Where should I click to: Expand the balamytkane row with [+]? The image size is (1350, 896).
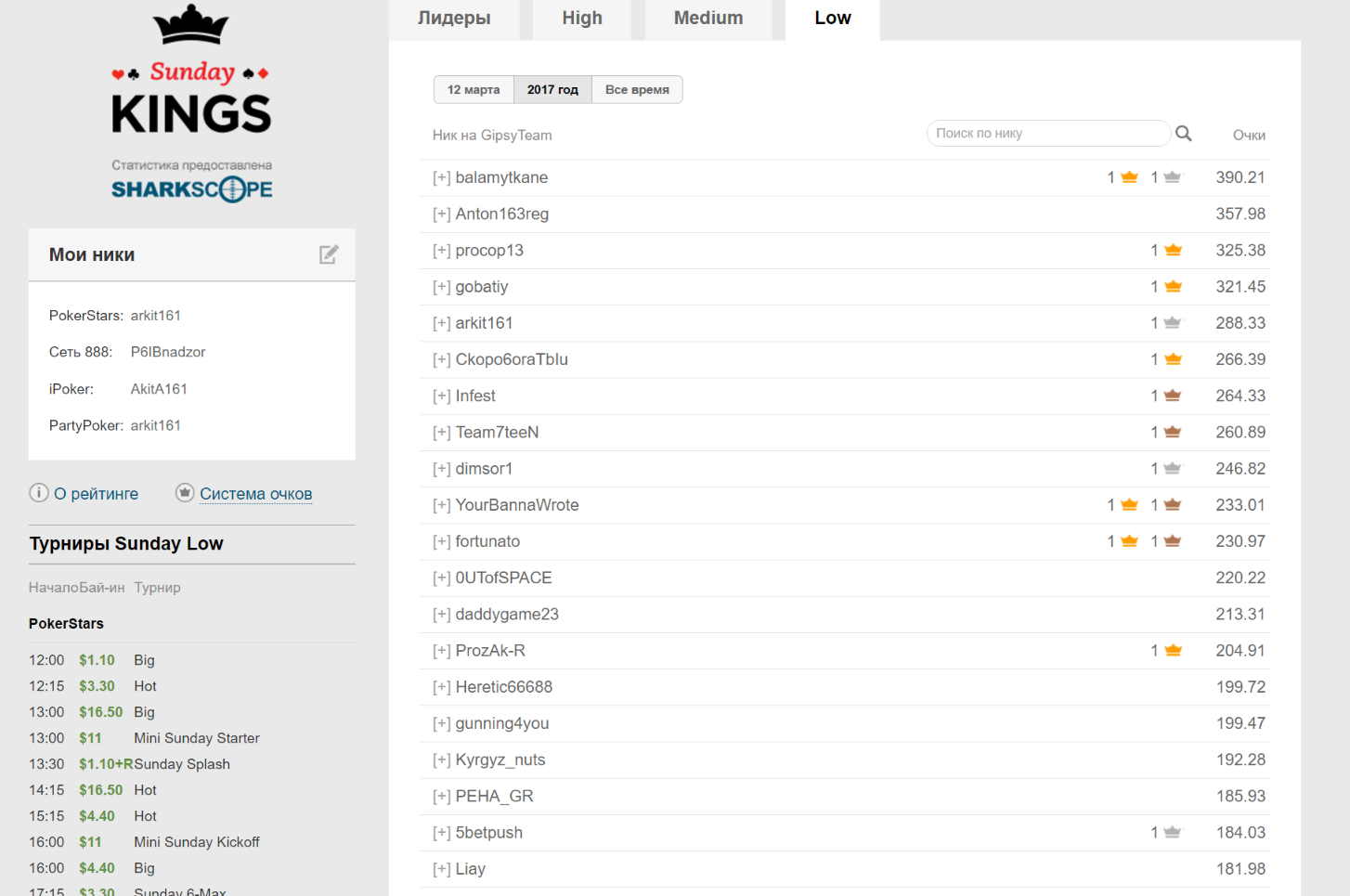click(x=442, y=177)
